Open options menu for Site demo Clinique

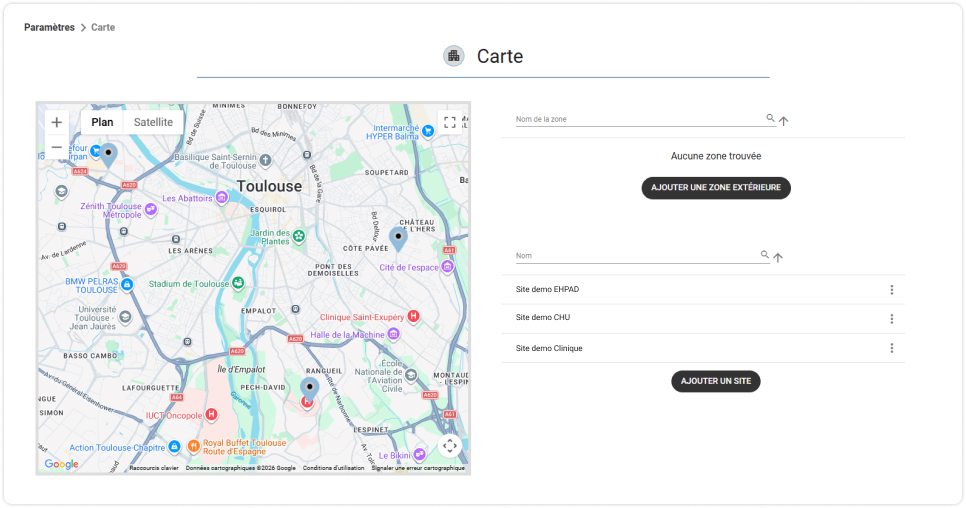[891, 349]
